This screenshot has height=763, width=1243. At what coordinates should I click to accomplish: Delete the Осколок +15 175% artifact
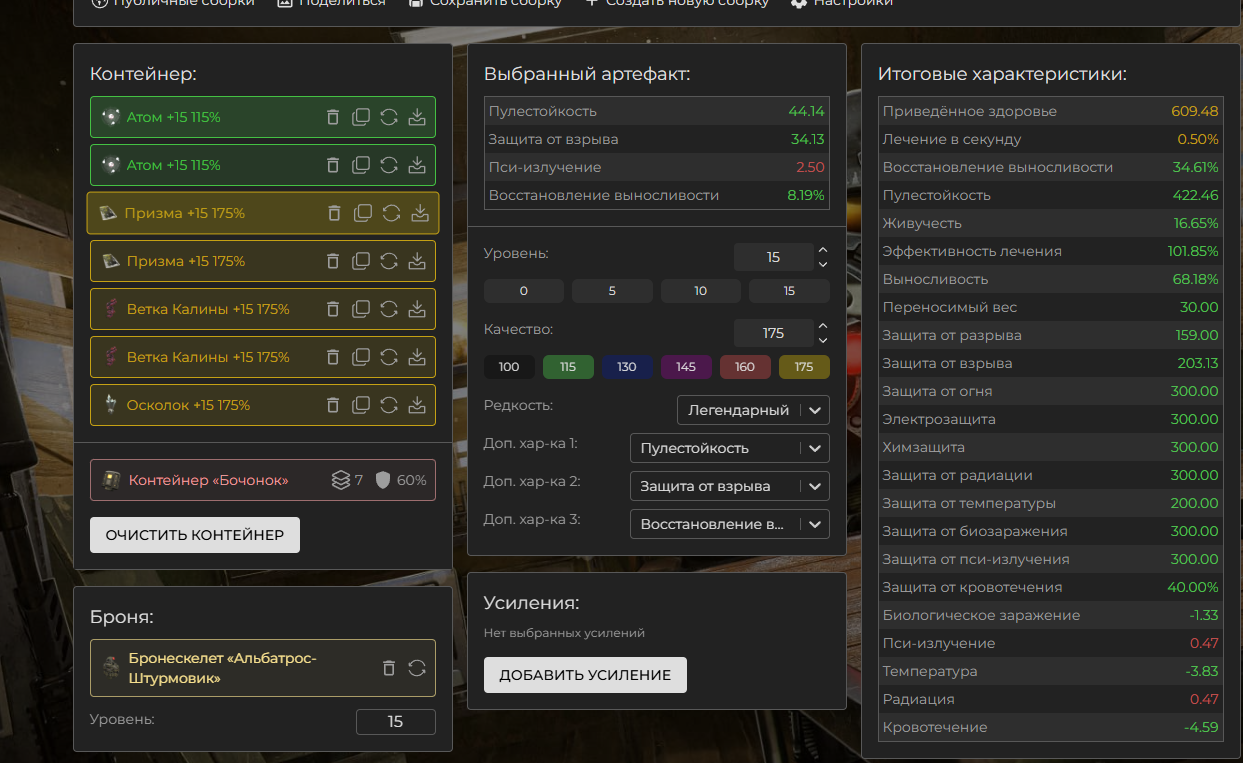(x=333, y=405)
